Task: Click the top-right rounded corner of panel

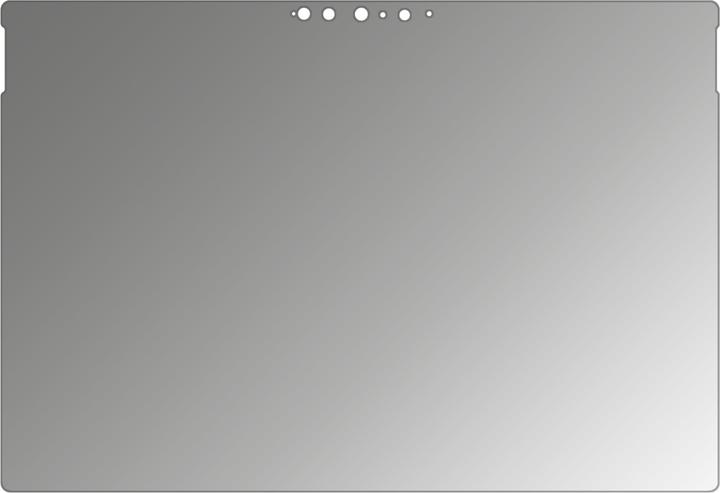Action: tap(713, 5)
